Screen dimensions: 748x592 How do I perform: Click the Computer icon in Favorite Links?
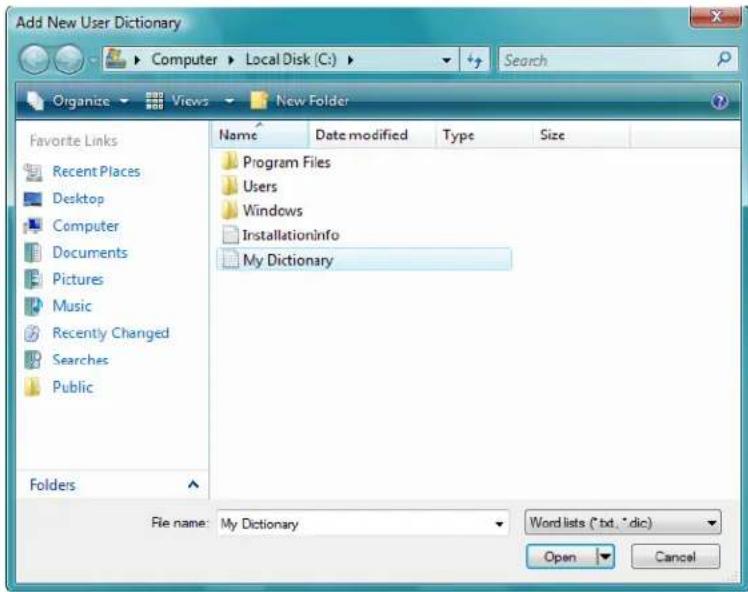tap(33, 226)
